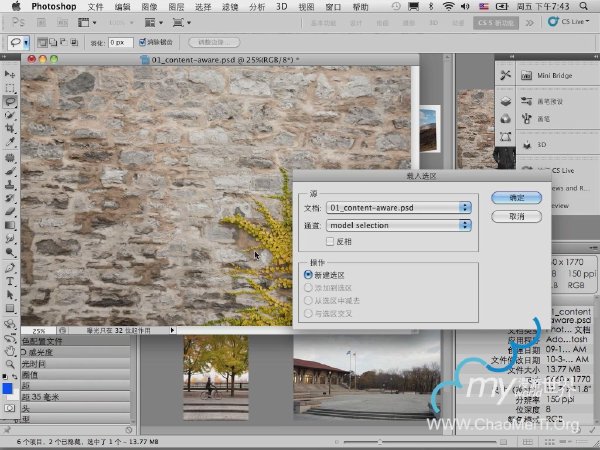Select the Smudge tool

(x=10, y=238)
